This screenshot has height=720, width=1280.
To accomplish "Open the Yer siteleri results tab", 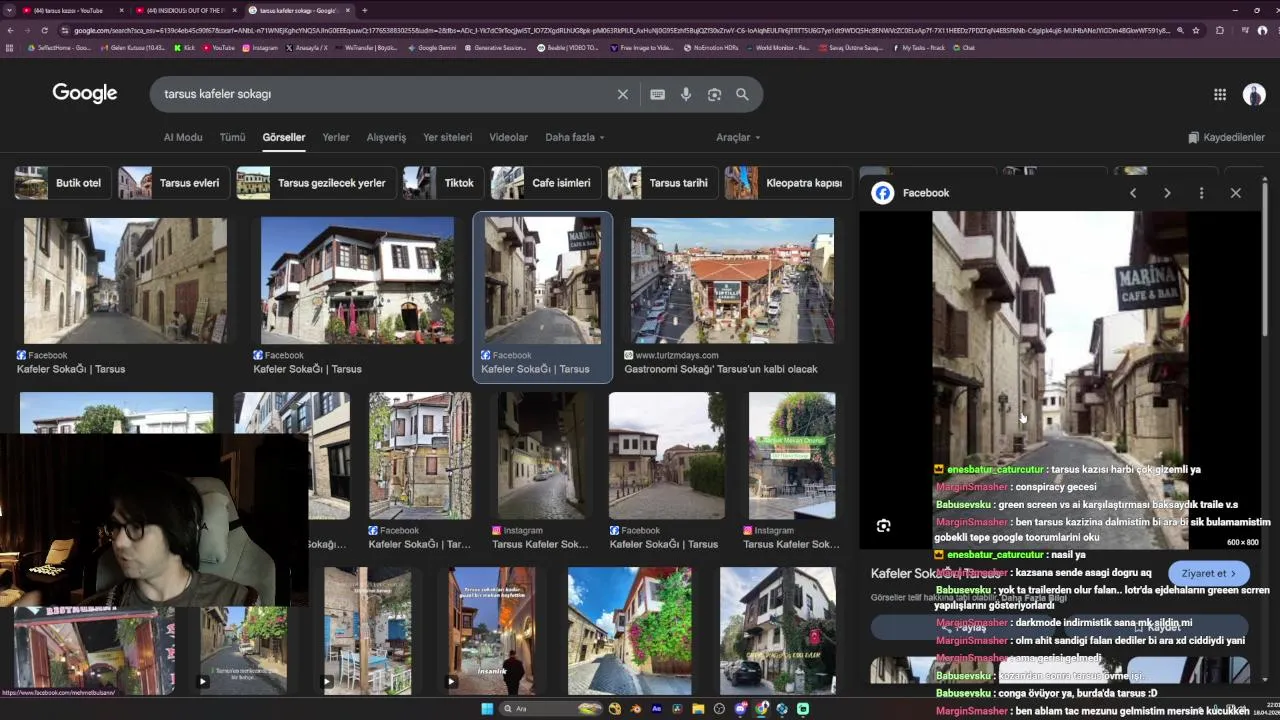I will coord(447,137).
